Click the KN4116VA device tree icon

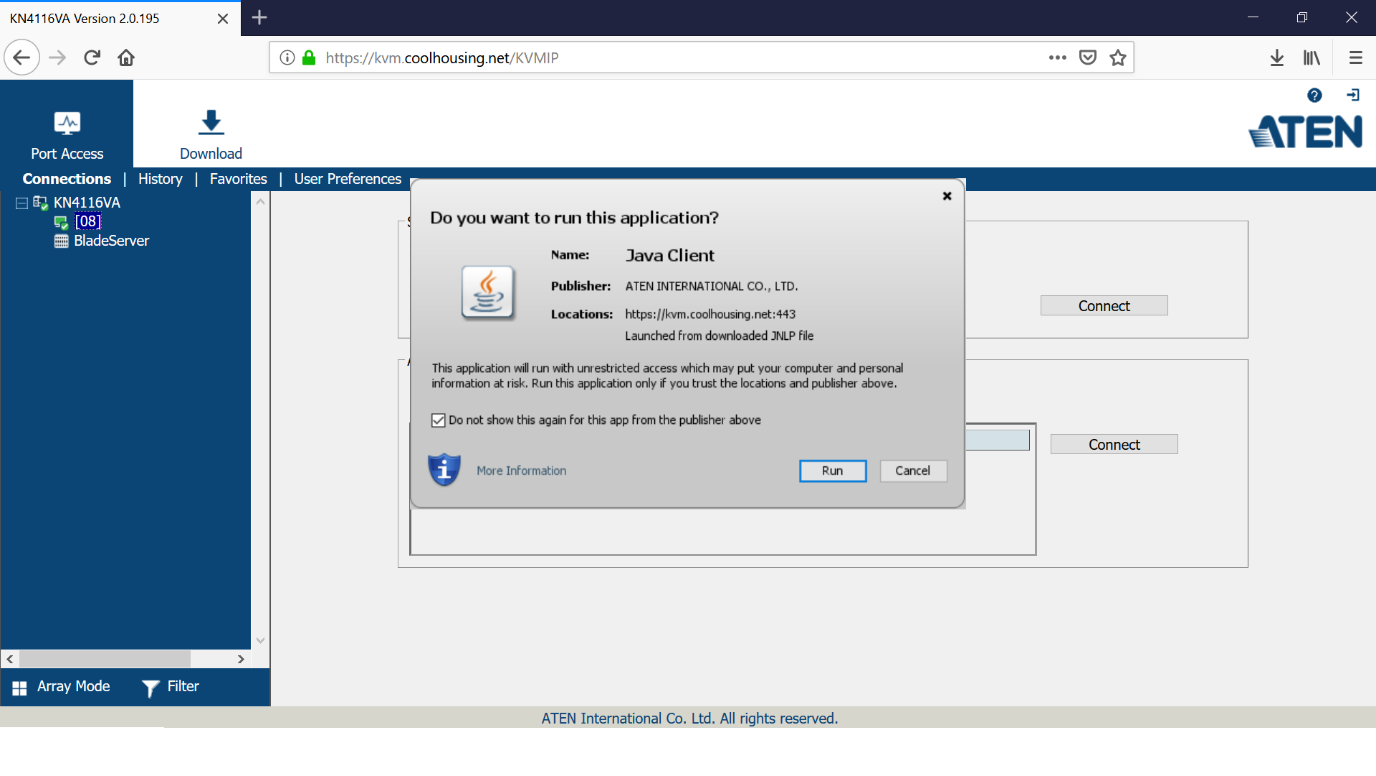pyautogui.click(x=41, y=203)
